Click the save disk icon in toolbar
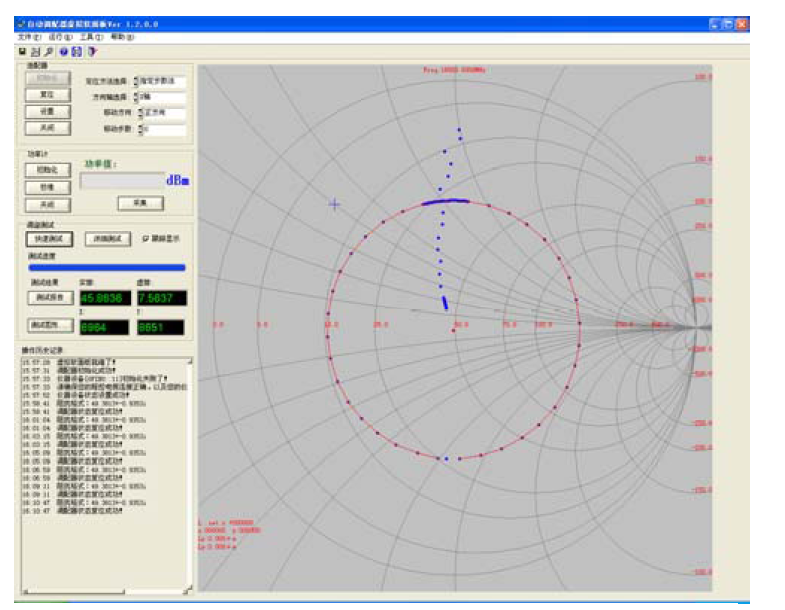This screenshot has height=610, width=785. click(23, 52)
